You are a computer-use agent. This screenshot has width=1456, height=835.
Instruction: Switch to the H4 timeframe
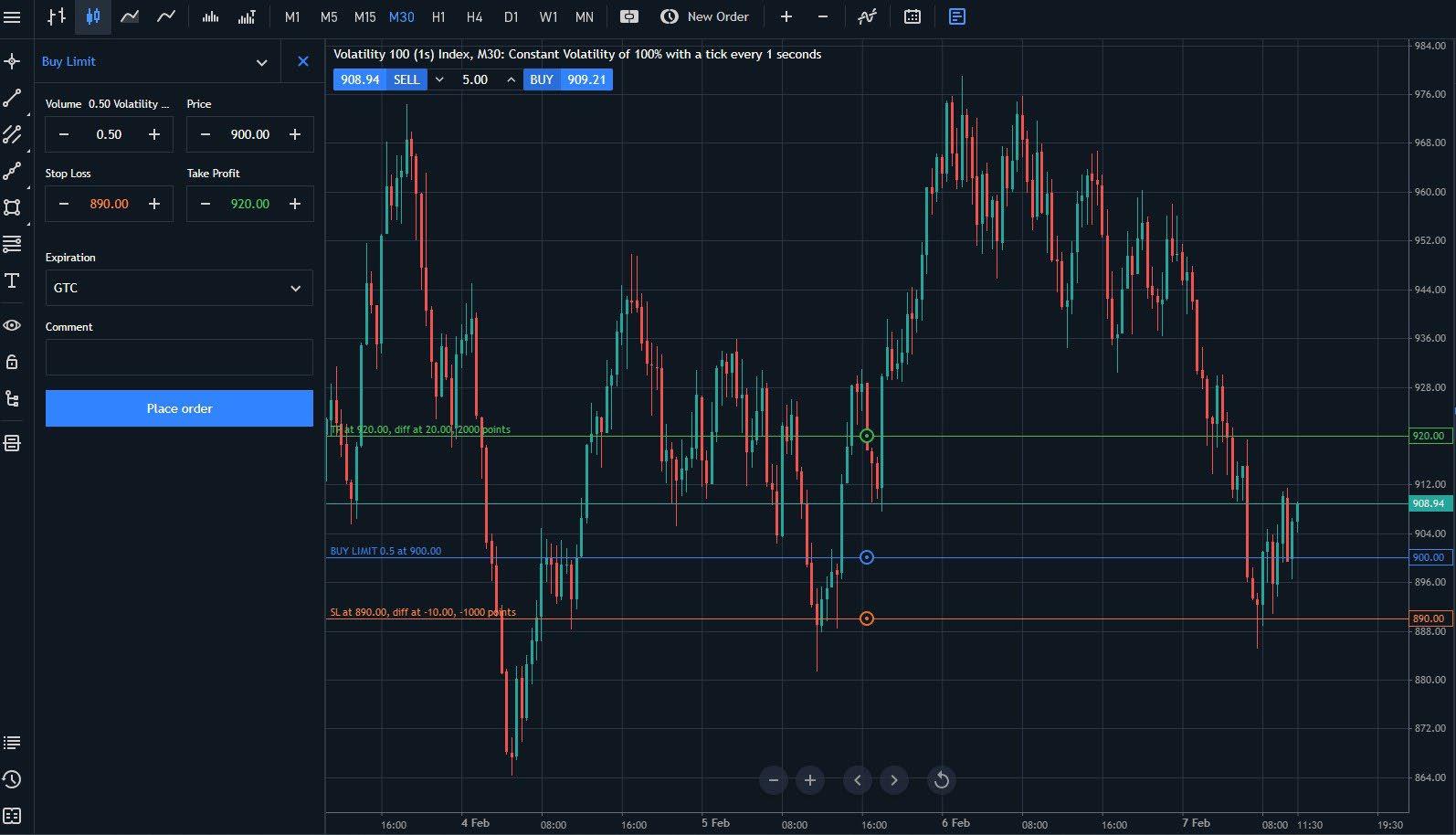[474, 16]
